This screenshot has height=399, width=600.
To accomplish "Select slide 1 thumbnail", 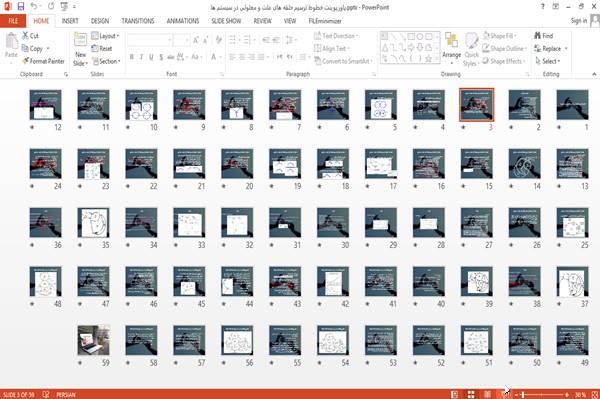I will pyautogui.click(x=572, y=105).
